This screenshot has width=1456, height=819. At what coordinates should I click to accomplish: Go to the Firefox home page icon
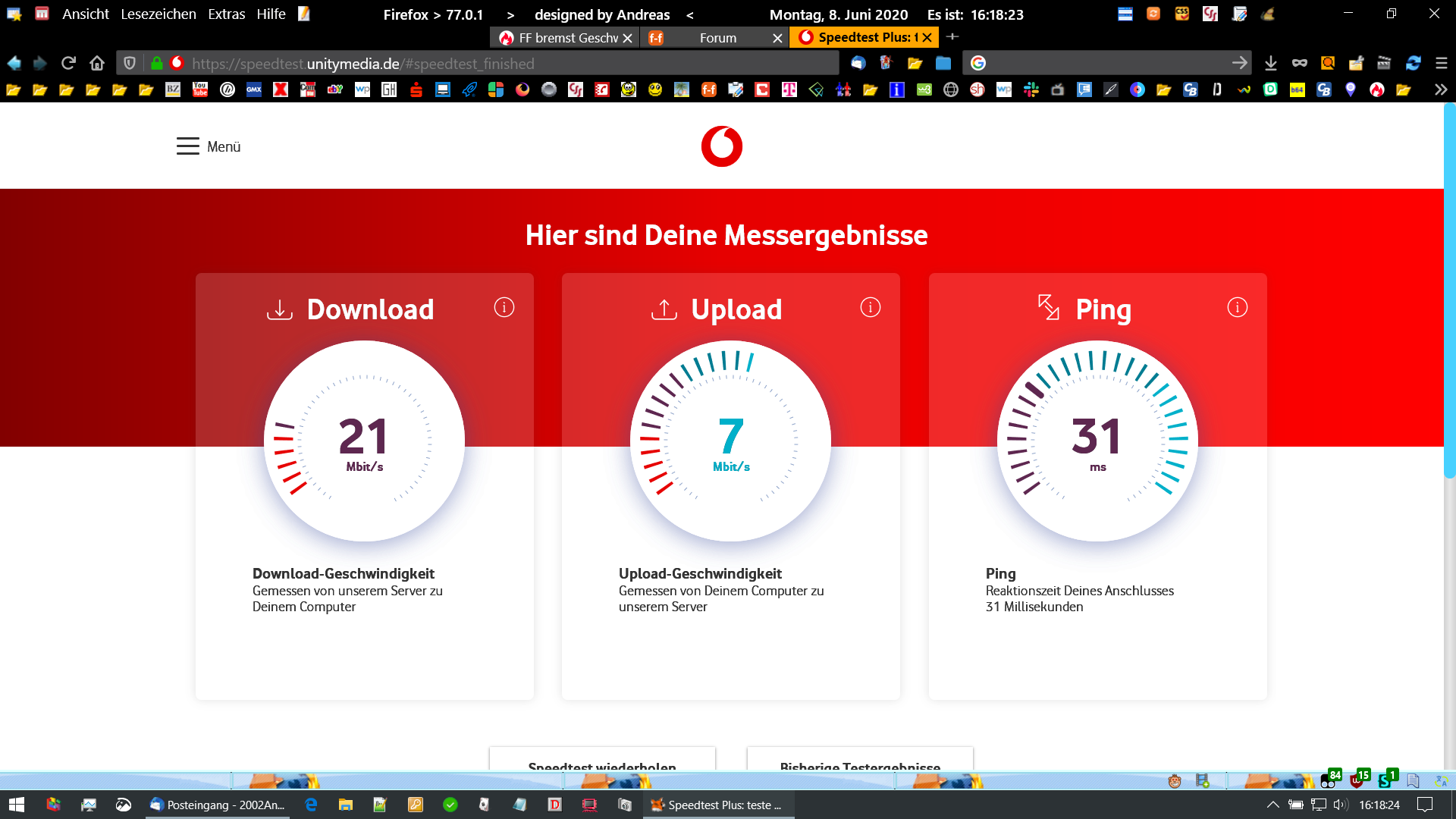pos(97,63)
